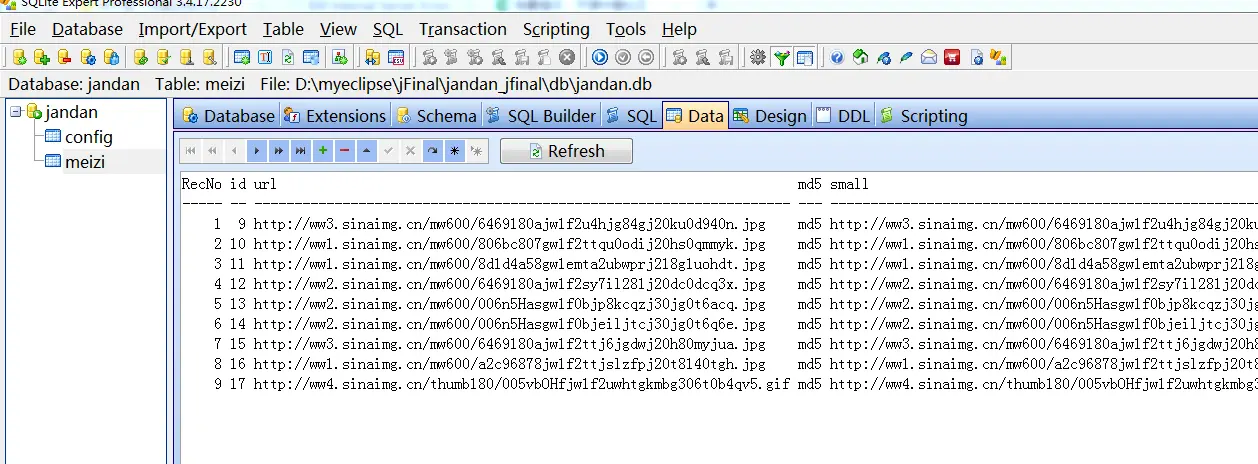The width and height of the screenshot is (1258, 464).
Task: Click url of record with id 9
Action: pyautogui.click(x=509, y=224)
